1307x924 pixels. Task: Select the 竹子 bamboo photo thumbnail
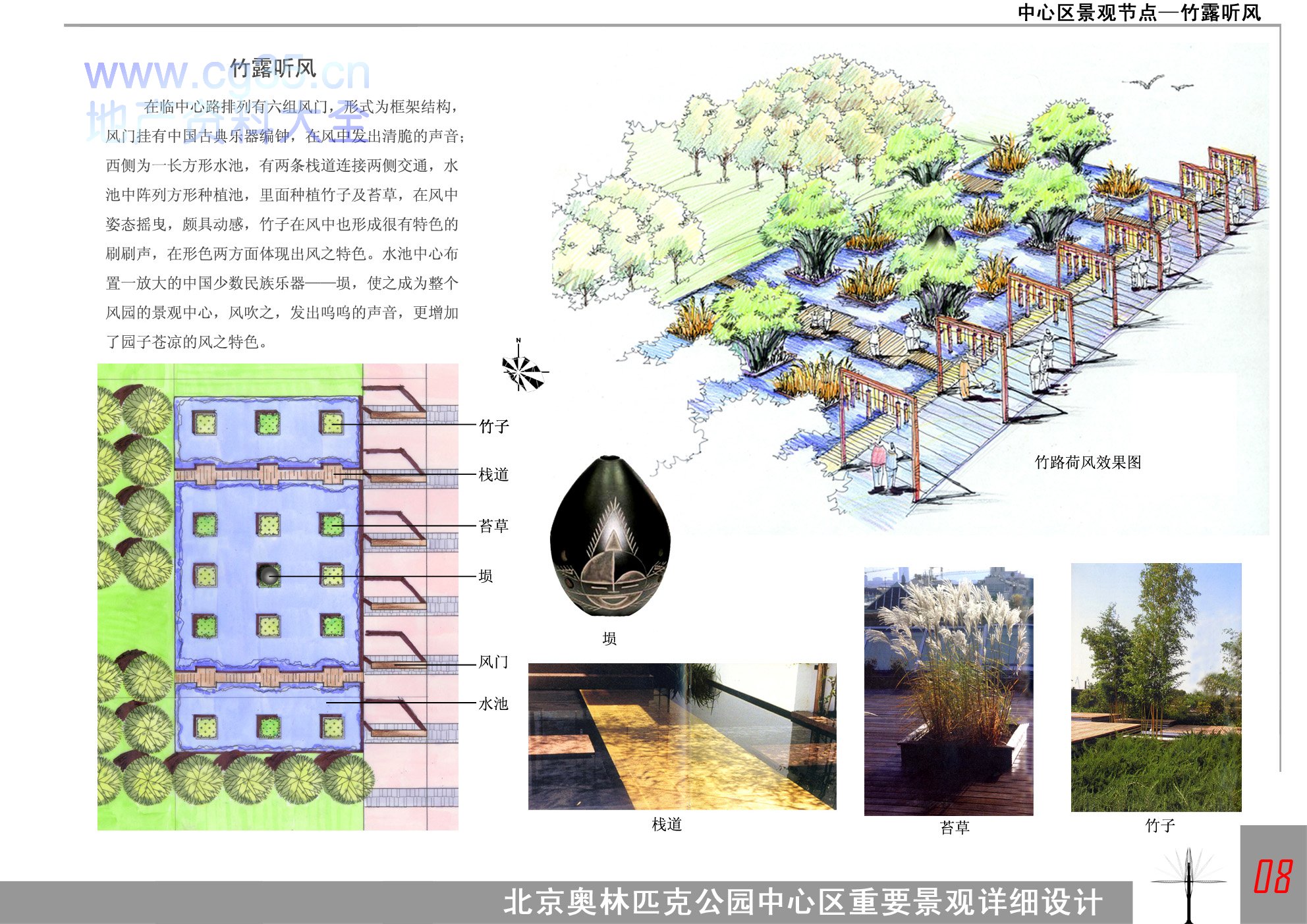tap(1155, 687)
